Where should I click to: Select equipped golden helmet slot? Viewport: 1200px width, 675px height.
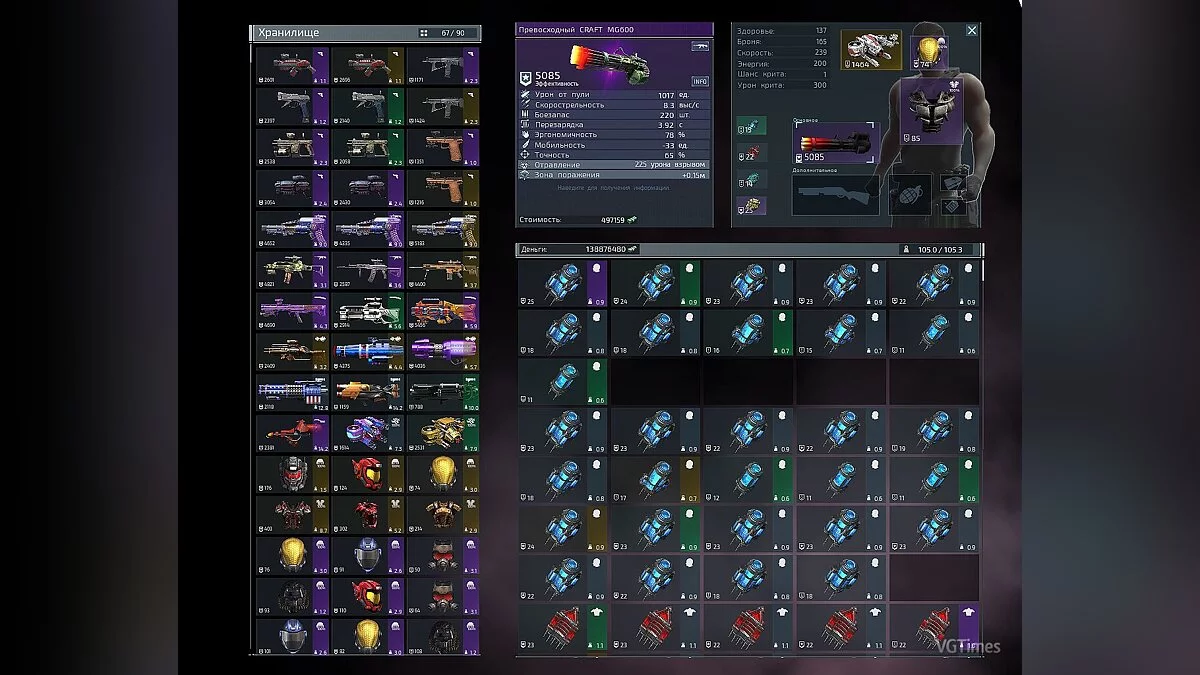pyautogui.click(x=925, y=51)
